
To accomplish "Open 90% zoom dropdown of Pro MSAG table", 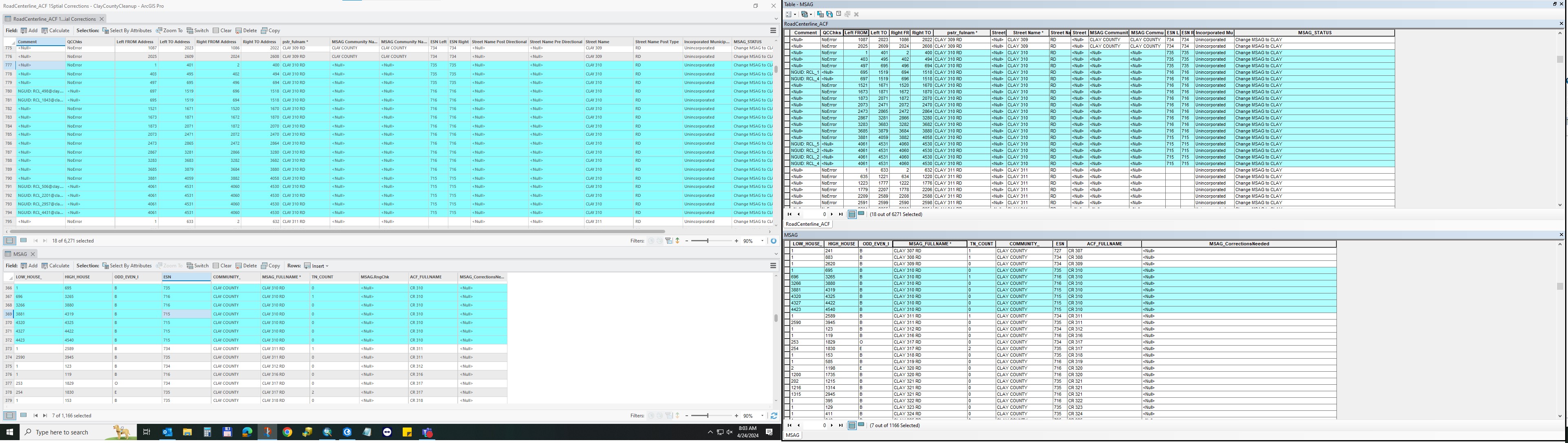I will tap(762, 416).
